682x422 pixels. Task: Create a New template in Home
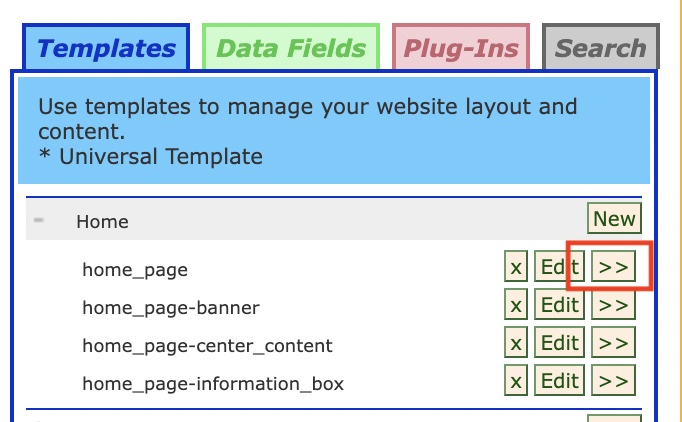click(613, 219)
